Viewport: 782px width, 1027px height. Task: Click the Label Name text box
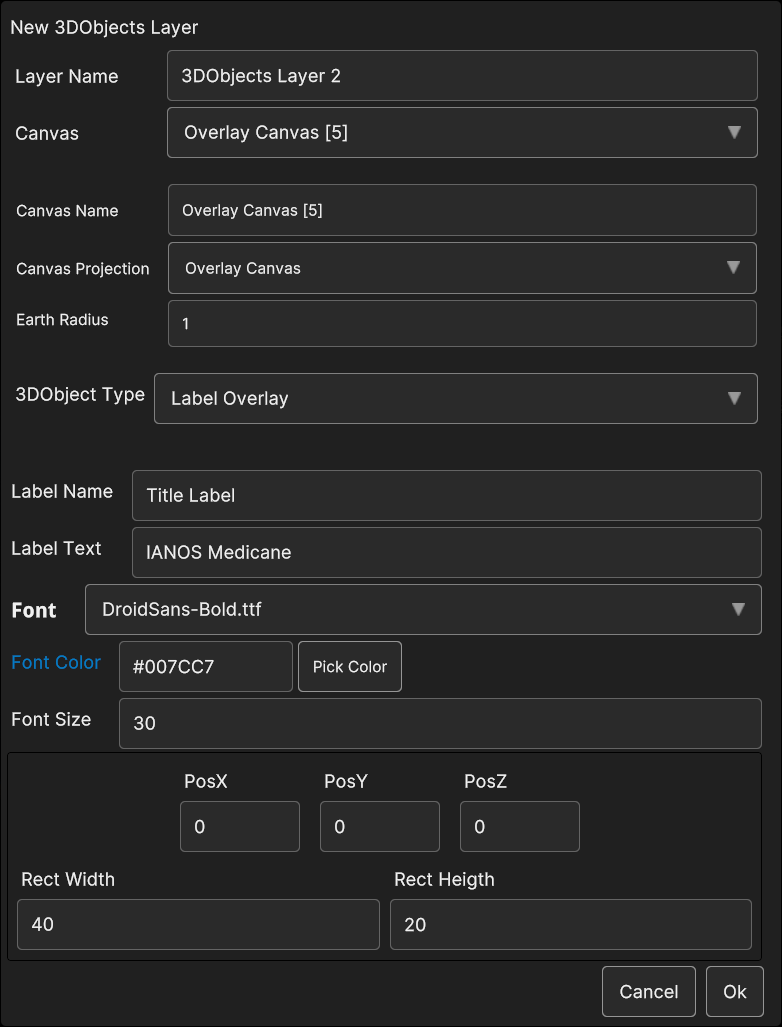[446, 495]
